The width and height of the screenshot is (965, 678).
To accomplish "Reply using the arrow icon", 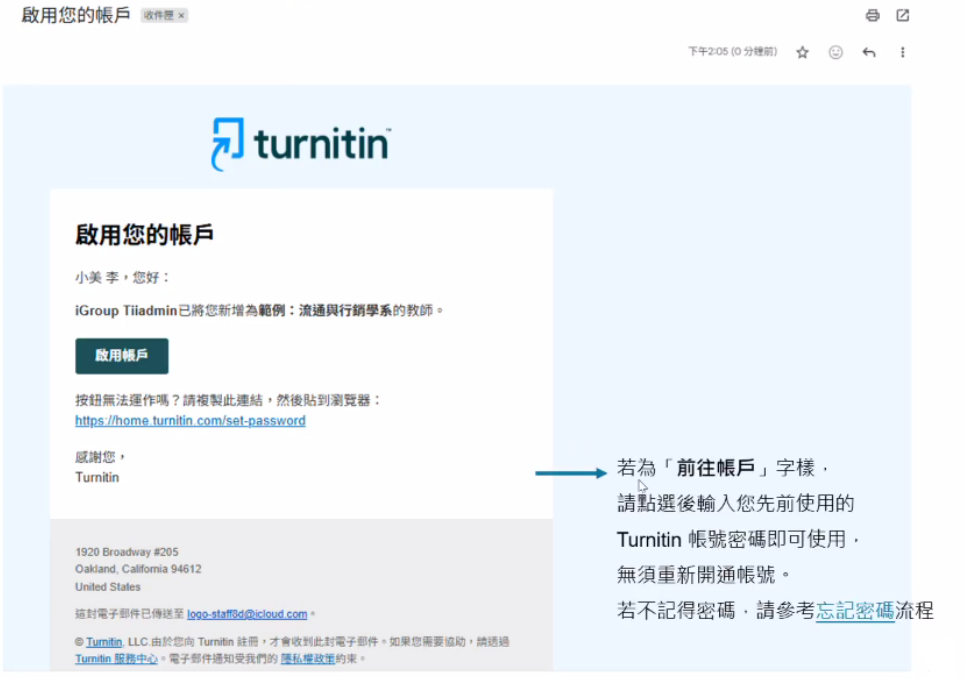I will click(x=868, y=52).
